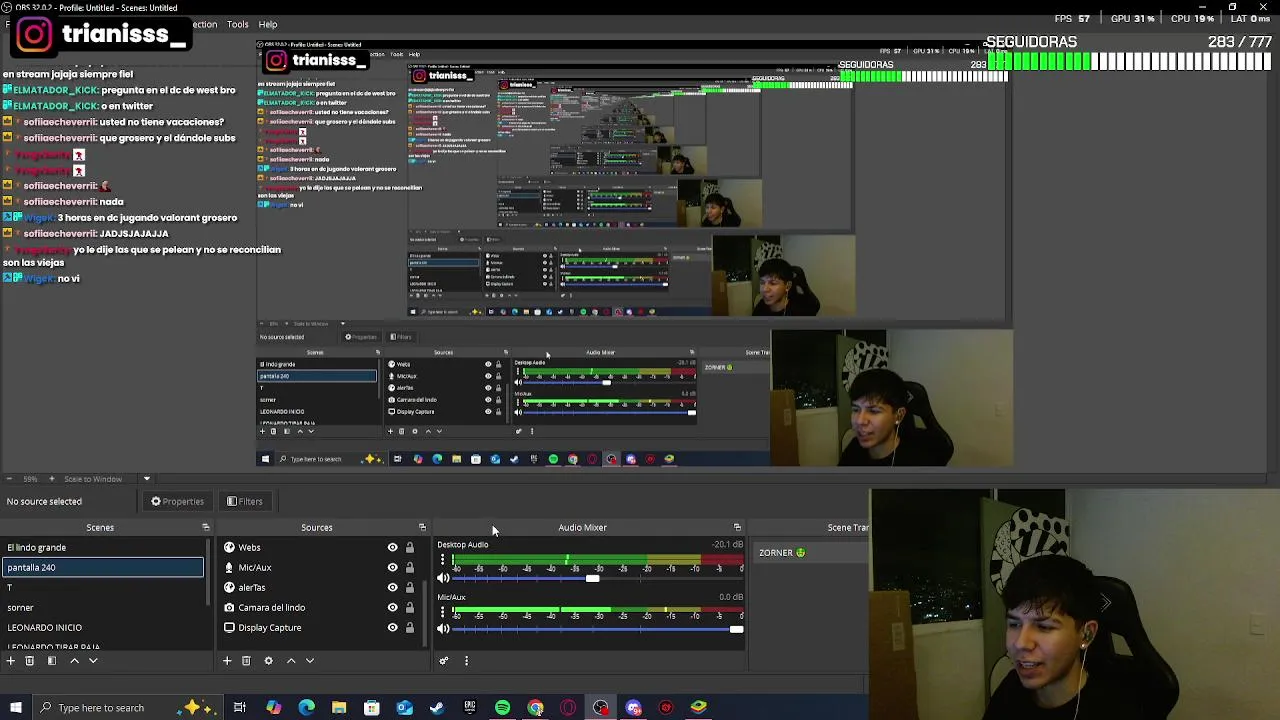
Task: Launch Epic Games from the taskbar
Action: coord(470,708)
